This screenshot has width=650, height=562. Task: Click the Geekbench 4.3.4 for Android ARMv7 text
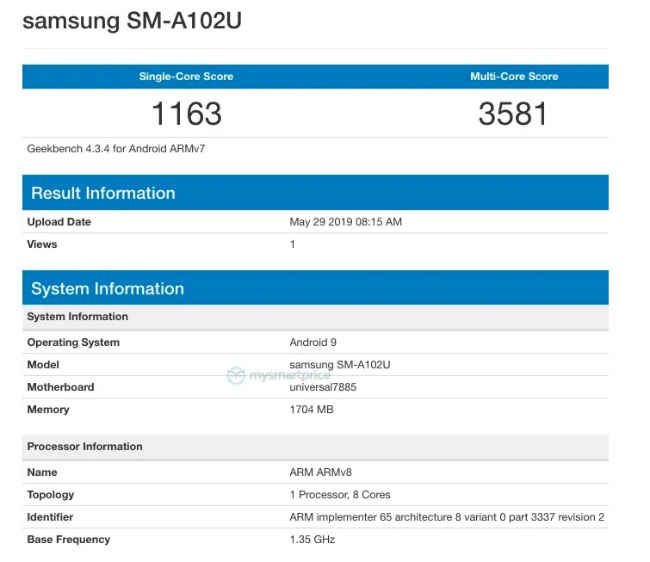coord(116,148)
